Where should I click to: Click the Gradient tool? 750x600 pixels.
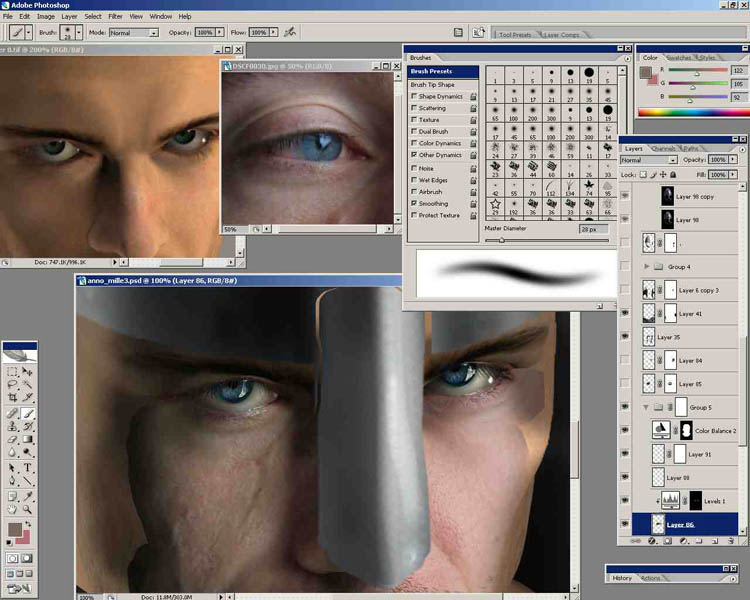click(x=28, y=439)
